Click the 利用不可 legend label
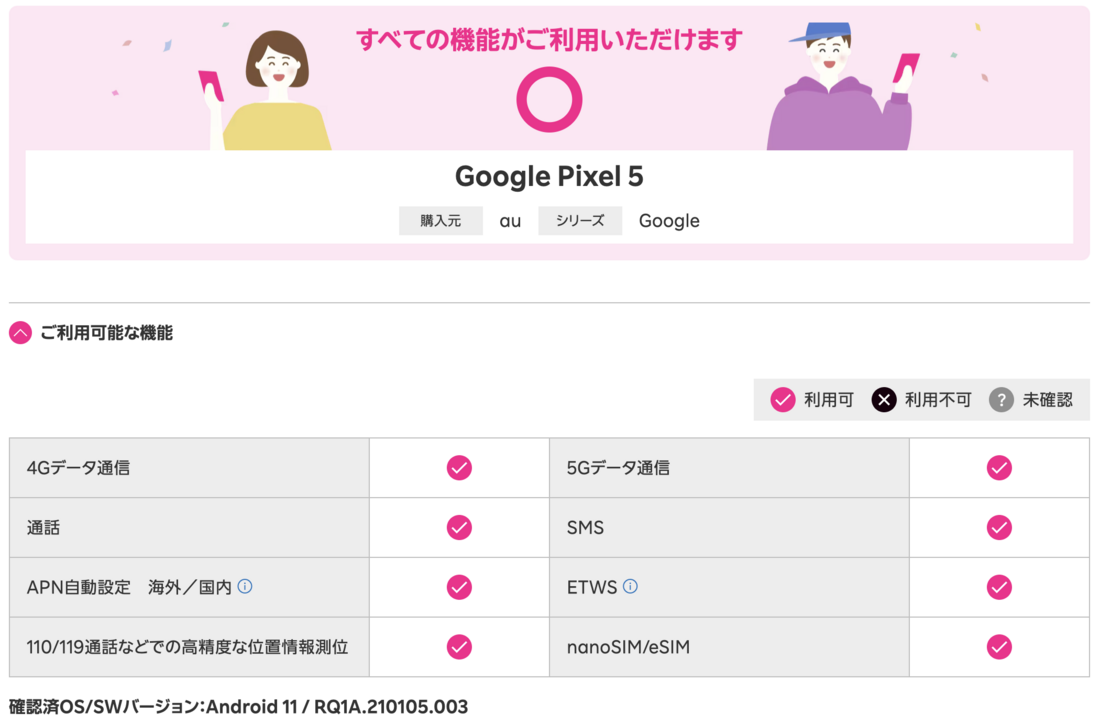Screen dimensions: 1100x725 (x=938, y=400)
